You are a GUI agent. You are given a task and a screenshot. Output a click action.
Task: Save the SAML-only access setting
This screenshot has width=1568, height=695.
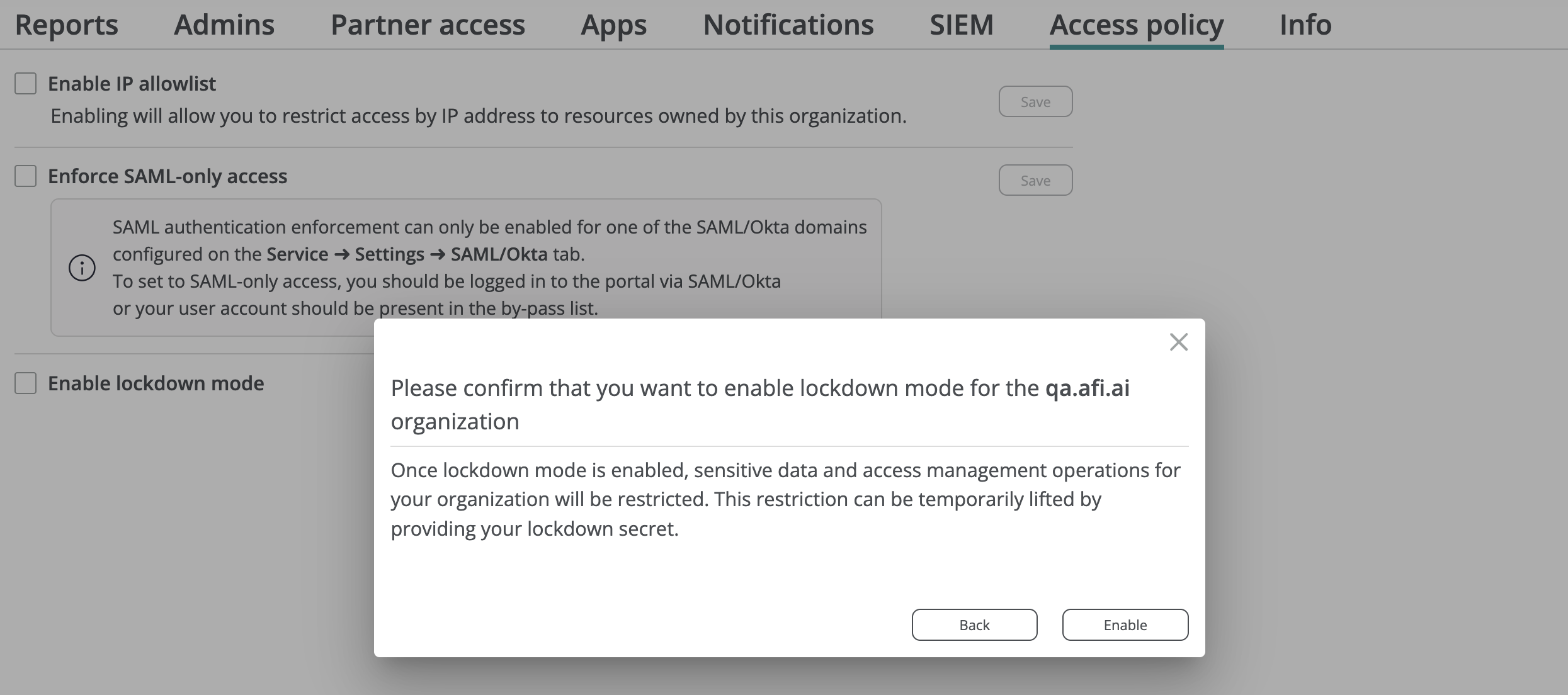pyautogui.click(x=1035, y=180)
